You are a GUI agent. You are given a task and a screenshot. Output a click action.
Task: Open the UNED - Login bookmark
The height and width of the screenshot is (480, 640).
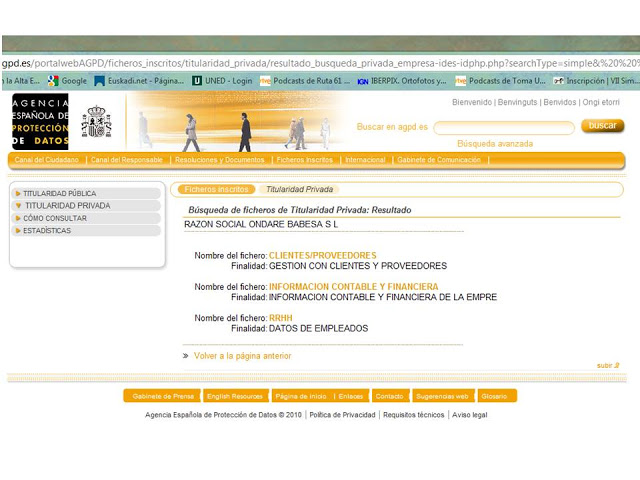[223, 80]
